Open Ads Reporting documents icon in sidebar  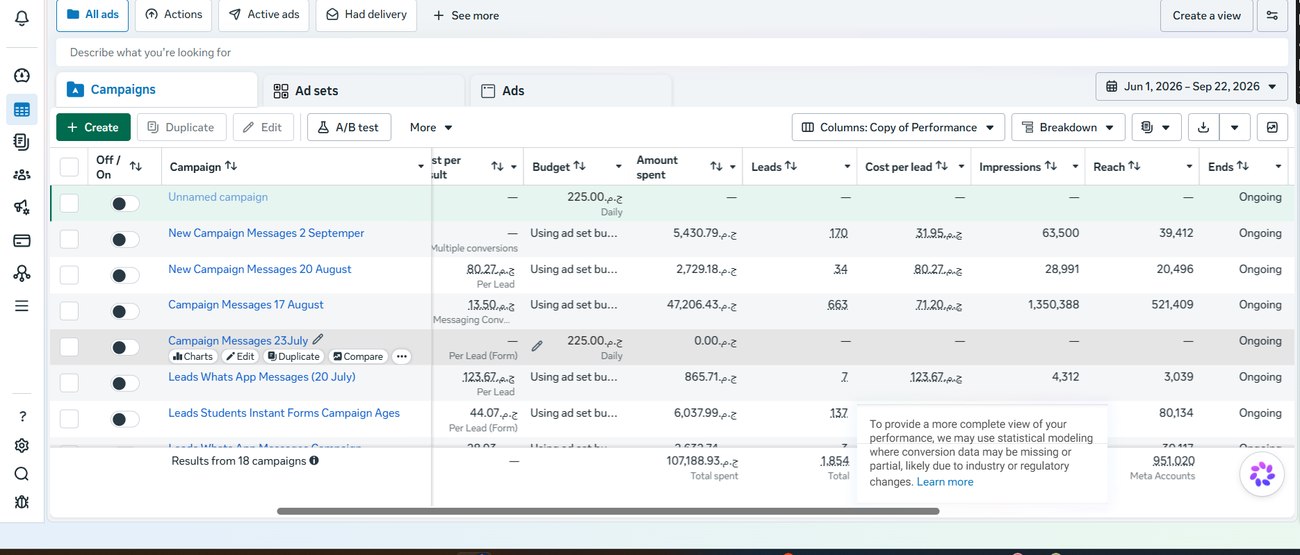pos(21,142)
